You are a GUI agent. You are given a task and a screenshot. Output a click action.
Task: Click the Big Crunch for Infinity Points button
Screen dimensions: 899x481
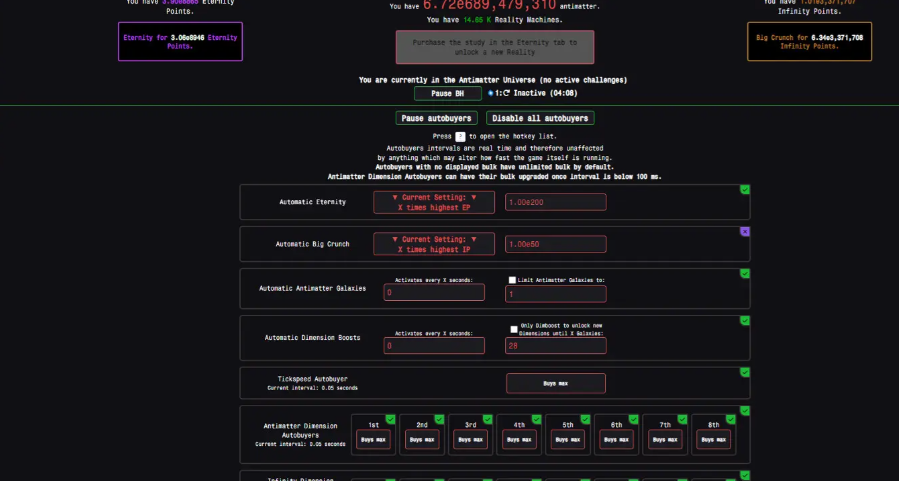pyautogui.click(x=809, y=41)
